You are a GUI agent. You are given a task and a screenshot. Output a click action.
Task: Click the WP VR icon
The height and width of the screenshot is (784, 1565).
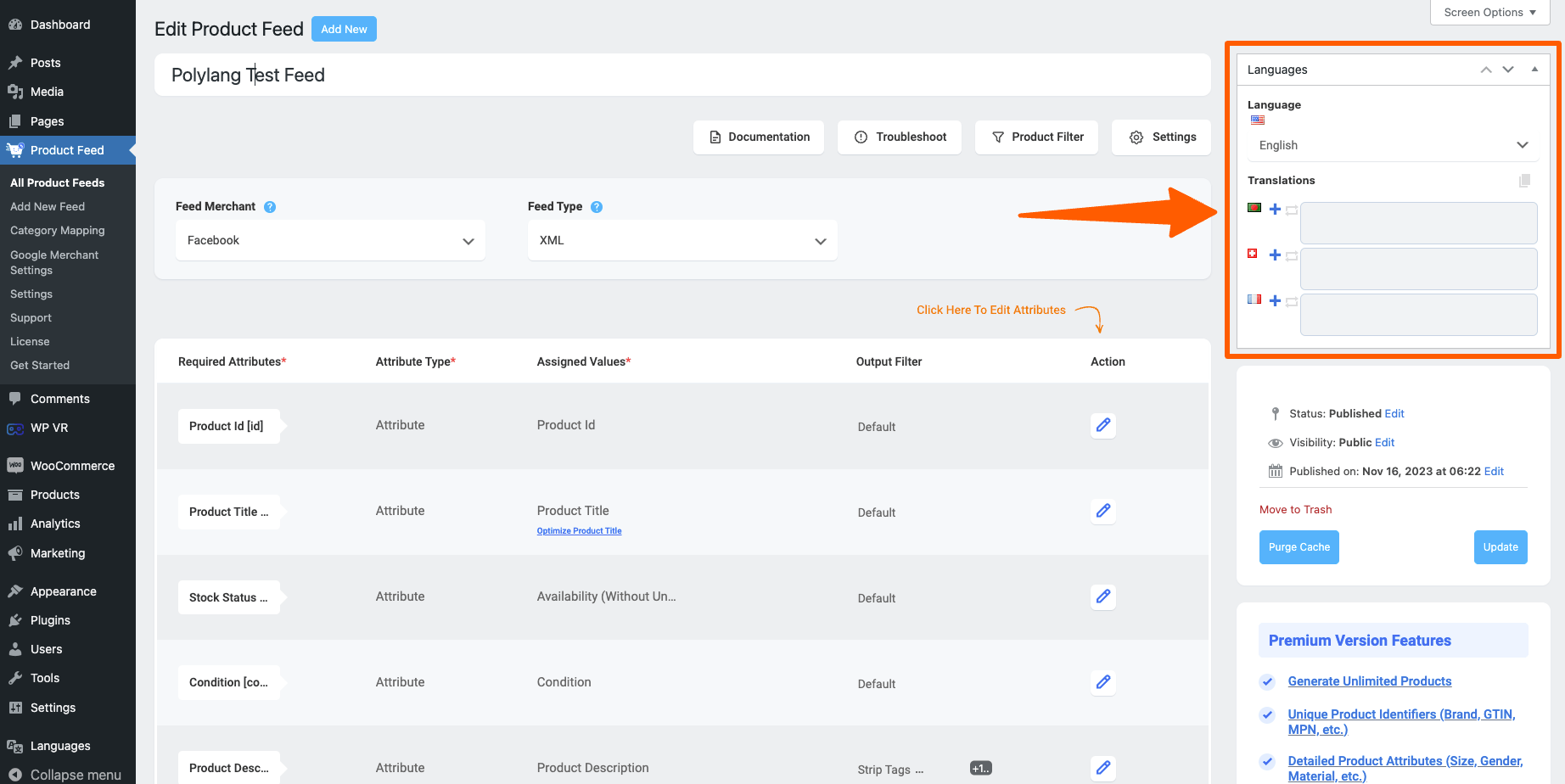[x=15, y=428]
